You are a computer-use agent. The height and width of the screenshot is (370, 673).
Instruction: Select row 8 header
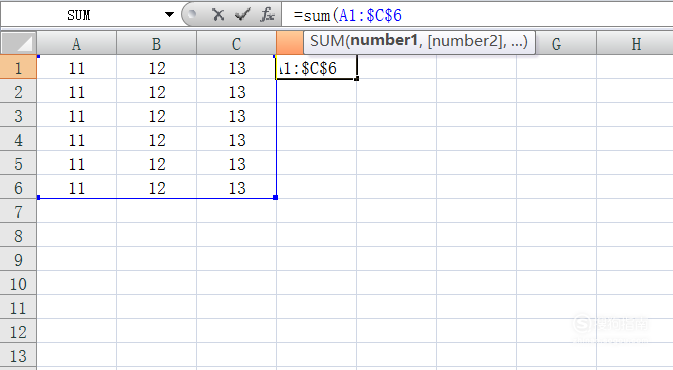click(x=18, y=236)
